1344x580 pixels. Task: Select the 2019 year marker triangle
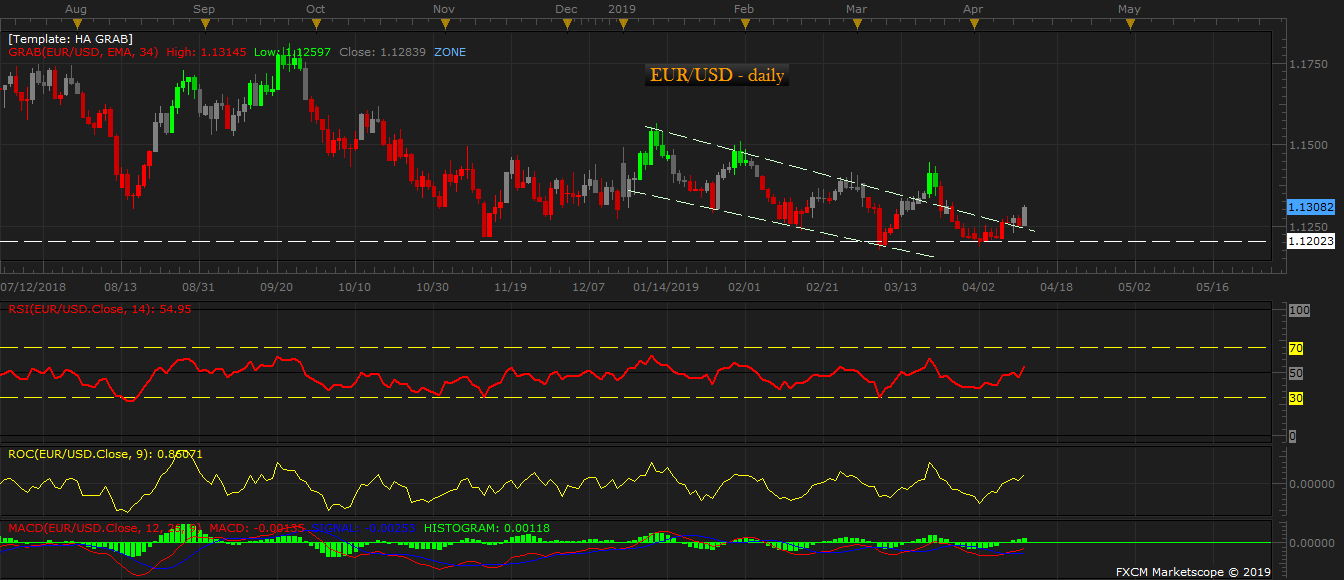622,25
